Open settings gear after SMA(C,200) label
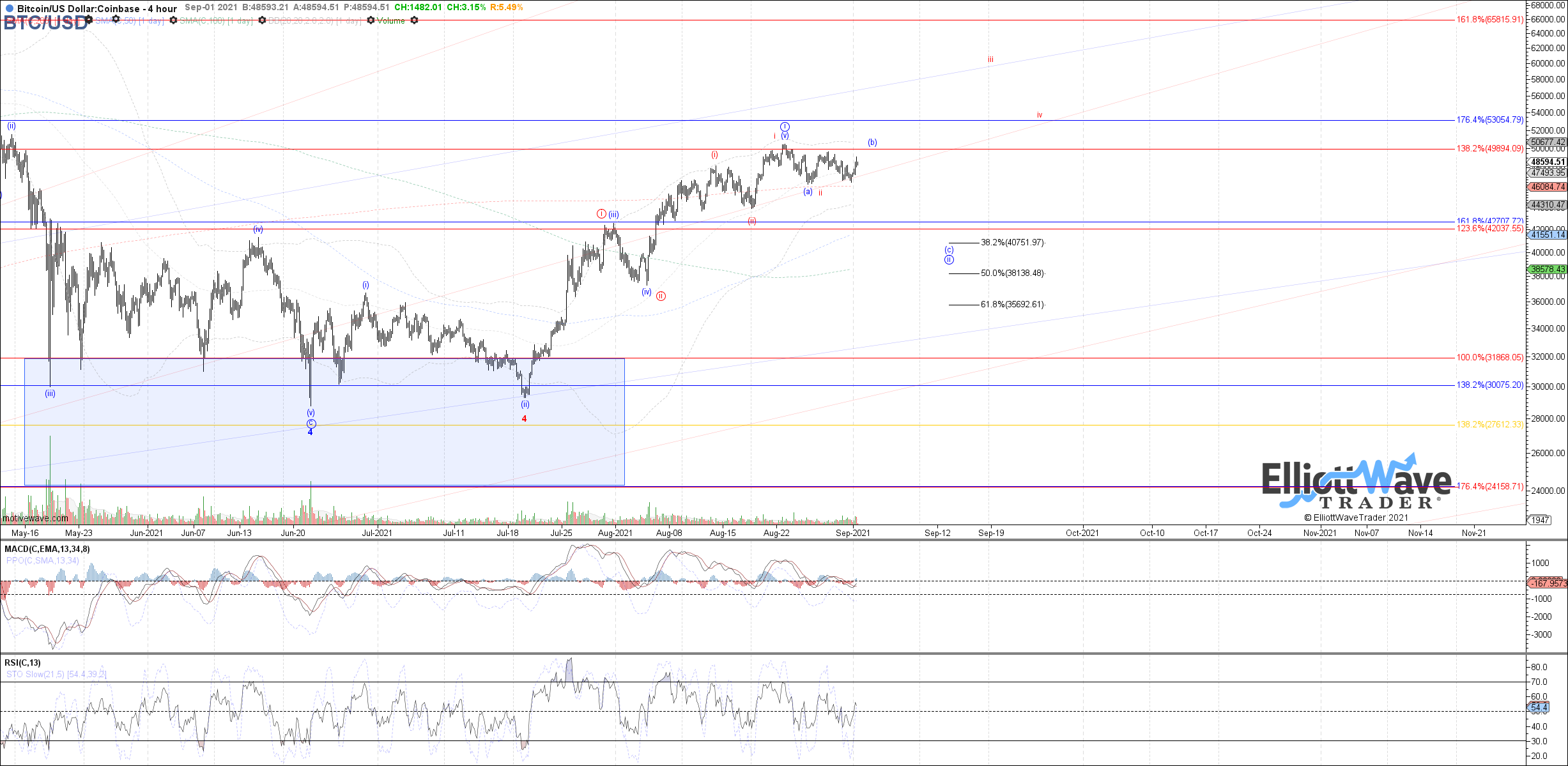 pyautogui.click(x=89, y=20)
